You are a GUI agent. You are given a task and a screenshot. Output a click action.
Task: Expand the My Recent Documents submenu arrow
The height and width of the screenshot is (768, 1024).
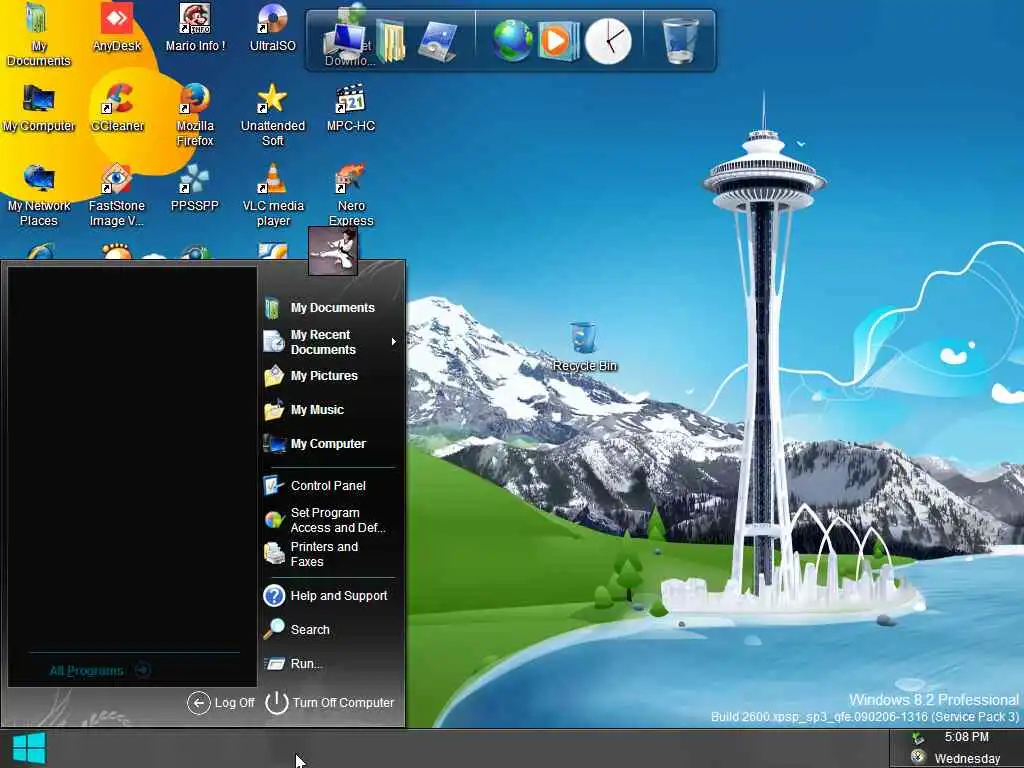click(393, 342)
